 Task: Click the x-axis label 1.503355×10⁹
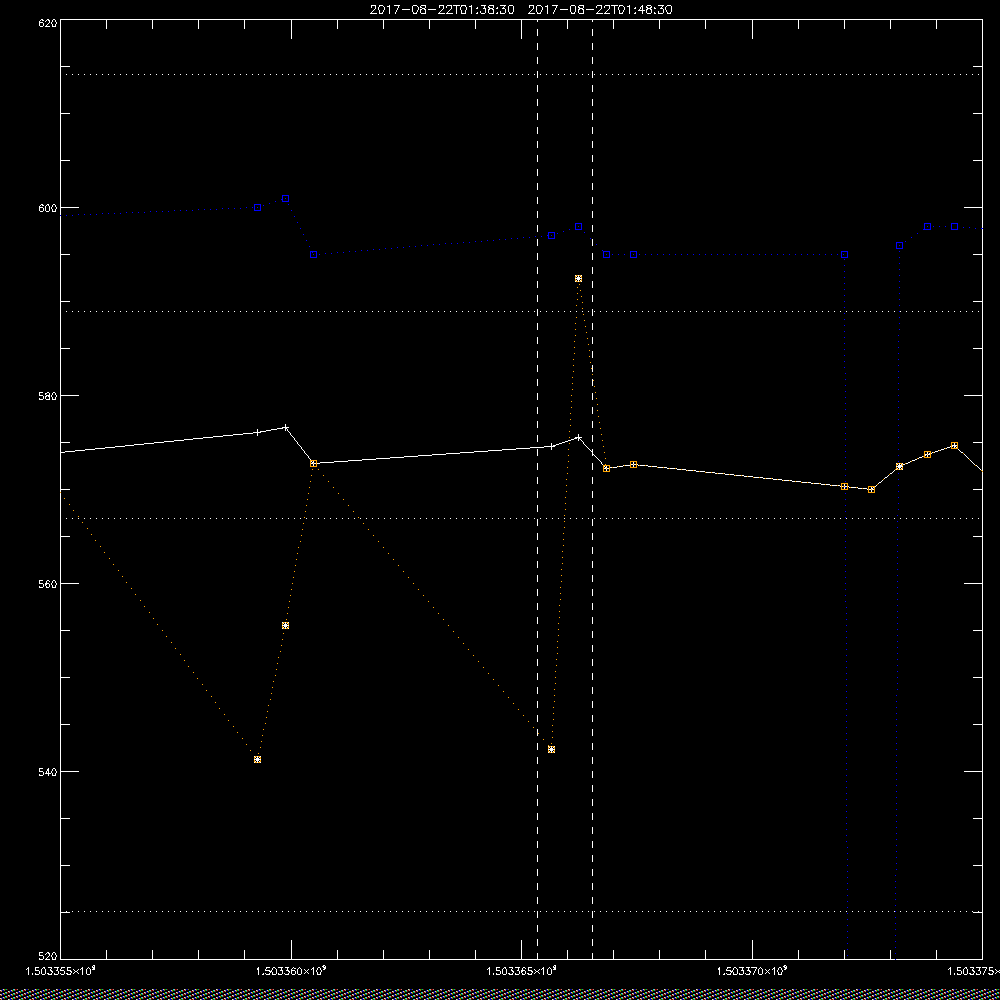(60, 972)
